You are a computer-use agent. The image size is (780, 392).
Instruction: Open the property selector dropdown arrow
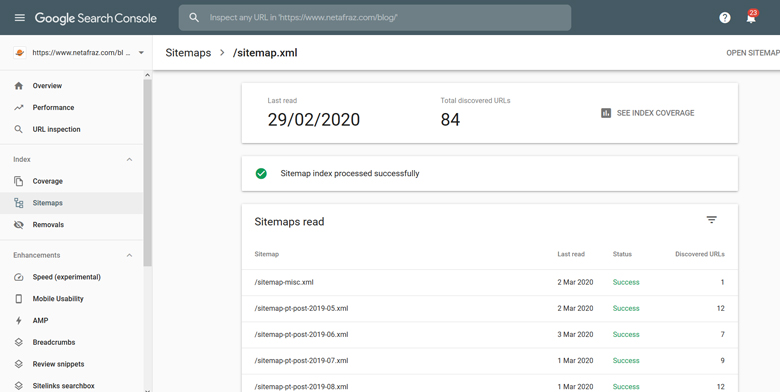141,53
